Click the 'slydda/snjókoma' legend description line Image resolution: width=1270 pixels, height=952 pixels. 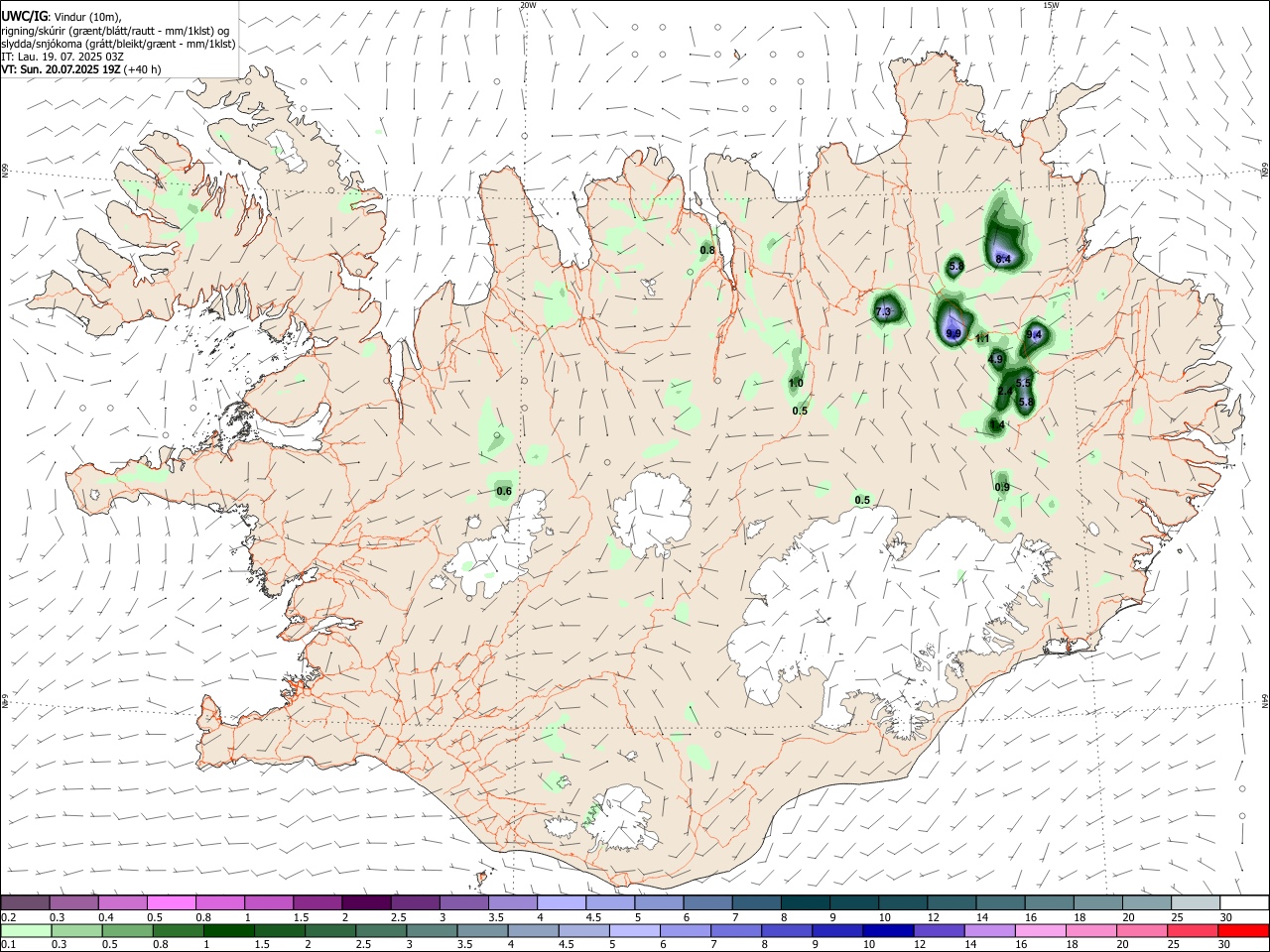pos(118,44)
